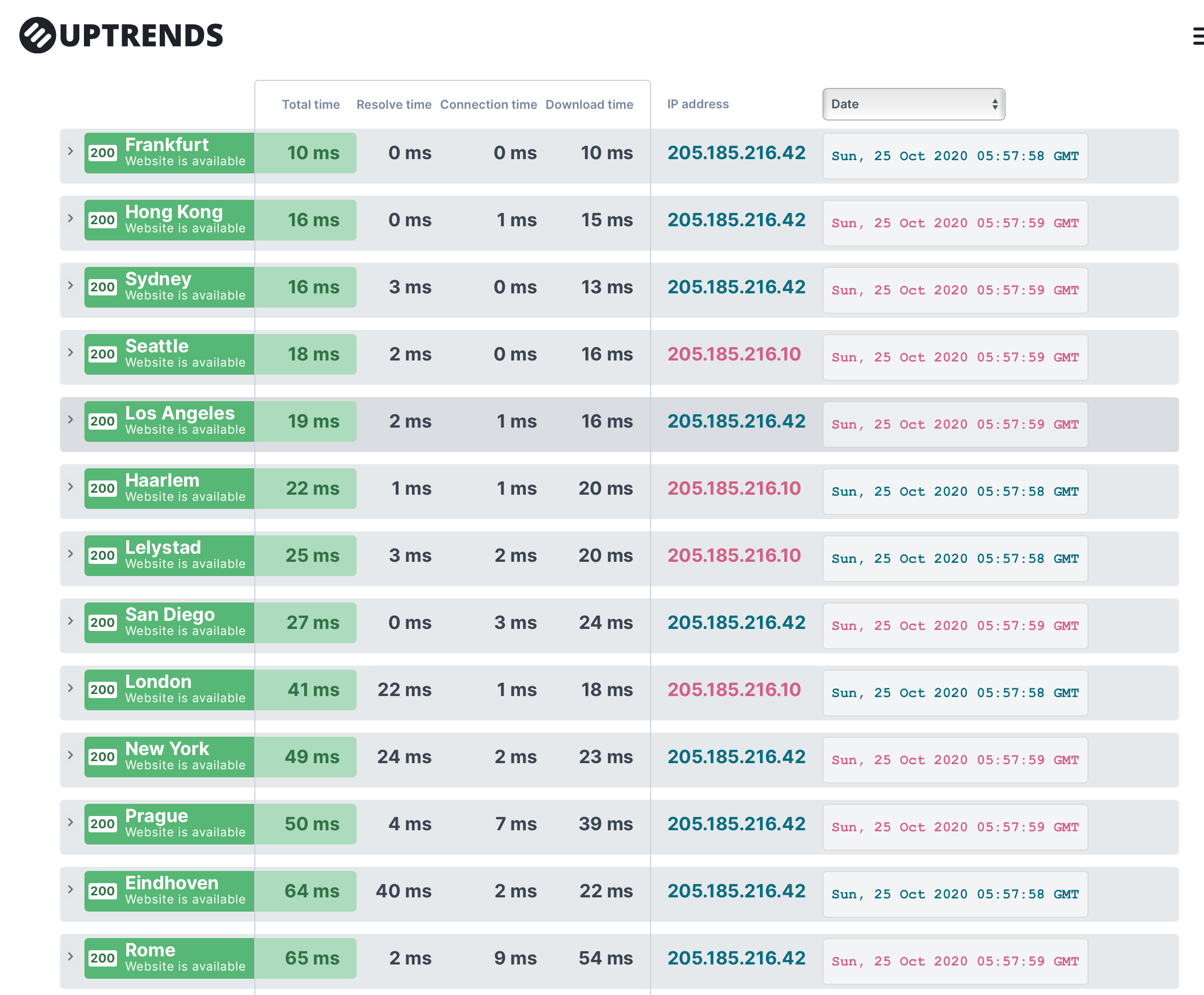Click the 200 status badge for Hong Kong

(103, 220)
